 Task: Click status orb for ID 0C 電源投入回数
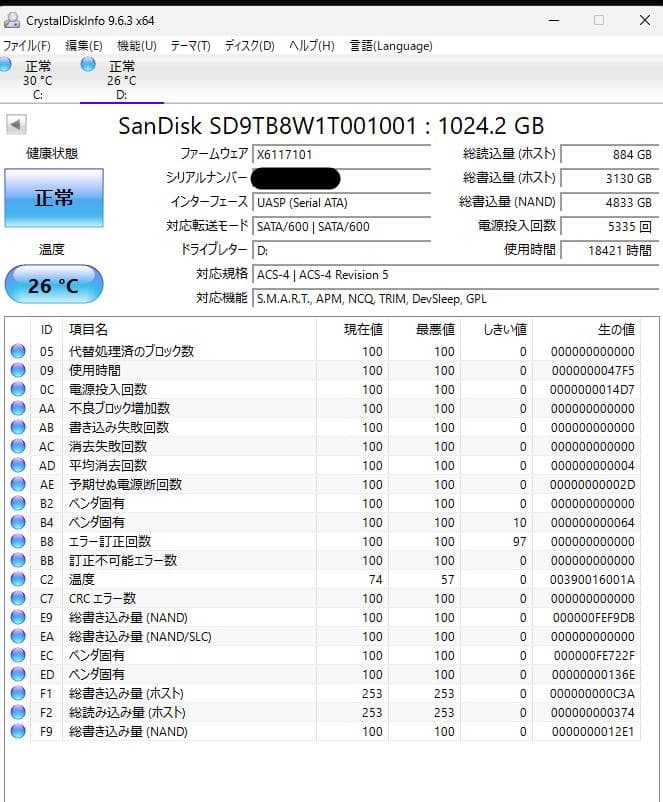(x=18, y=389)
